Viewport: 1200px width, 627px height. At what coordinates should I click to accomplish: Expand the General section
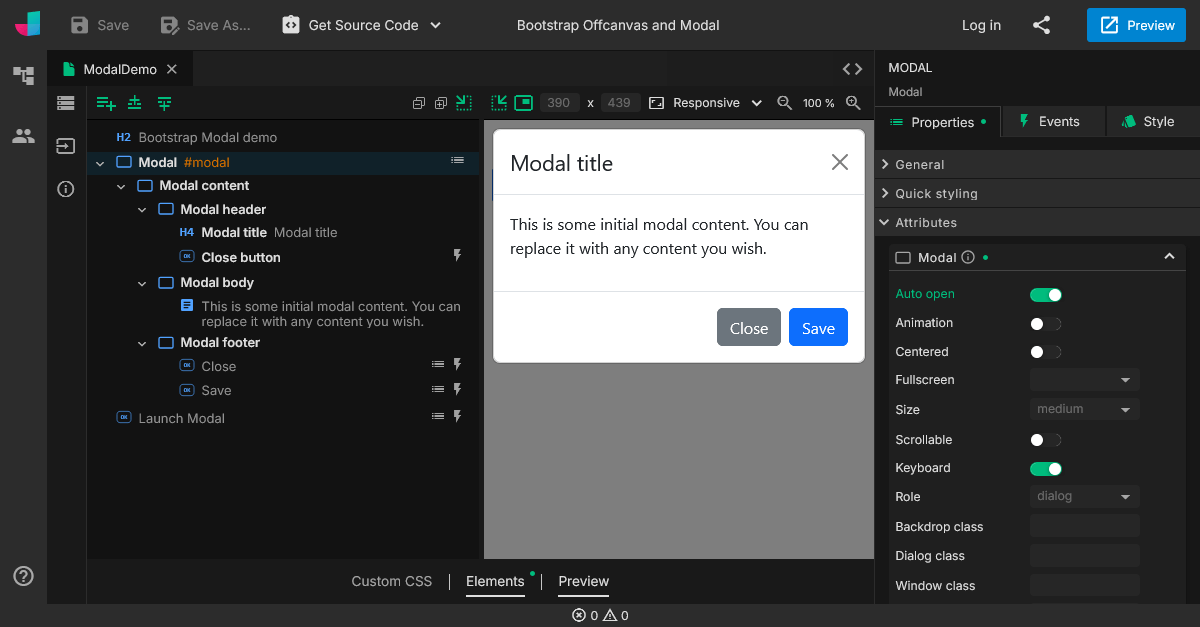(1037, 164)
